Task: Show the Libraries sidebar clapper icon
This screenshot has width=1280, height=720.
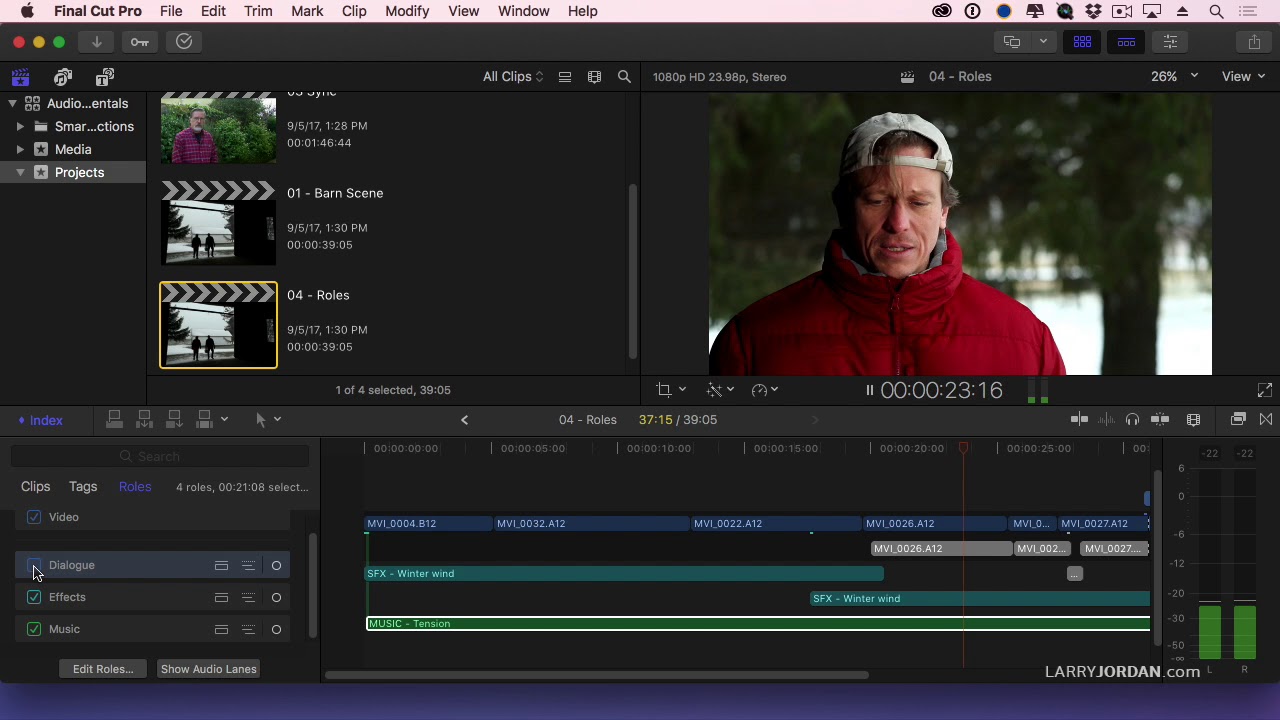Action: click(19, 77)
